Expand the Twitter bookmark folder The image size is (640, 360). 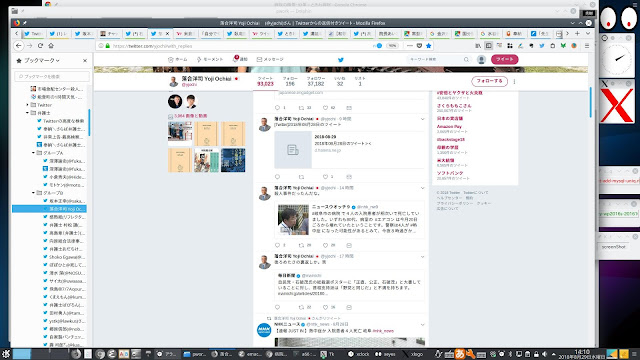coord(28,105)
